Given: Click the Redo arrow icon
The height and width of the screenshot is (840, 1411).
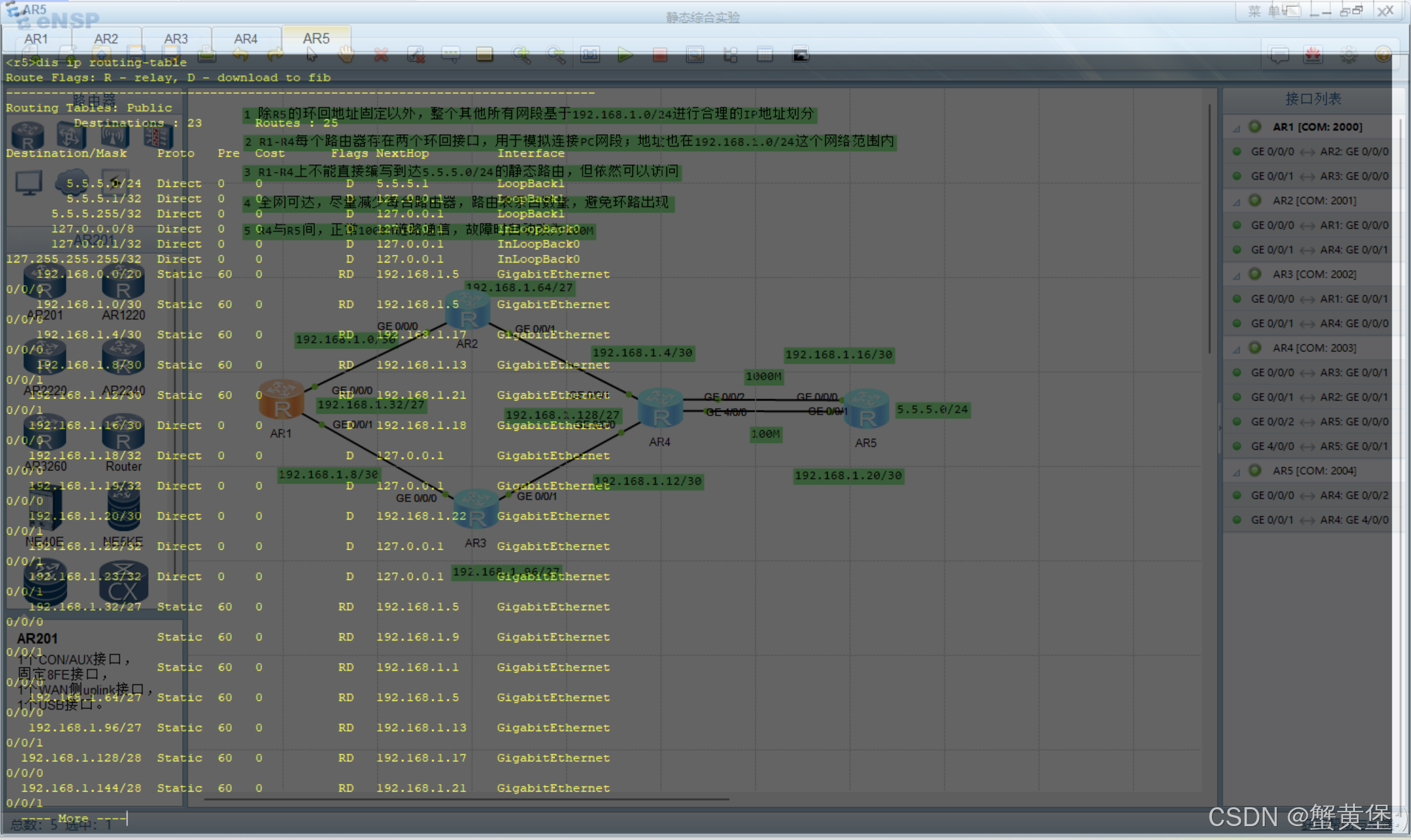Looking at the screenshot, I should (275, 55).
